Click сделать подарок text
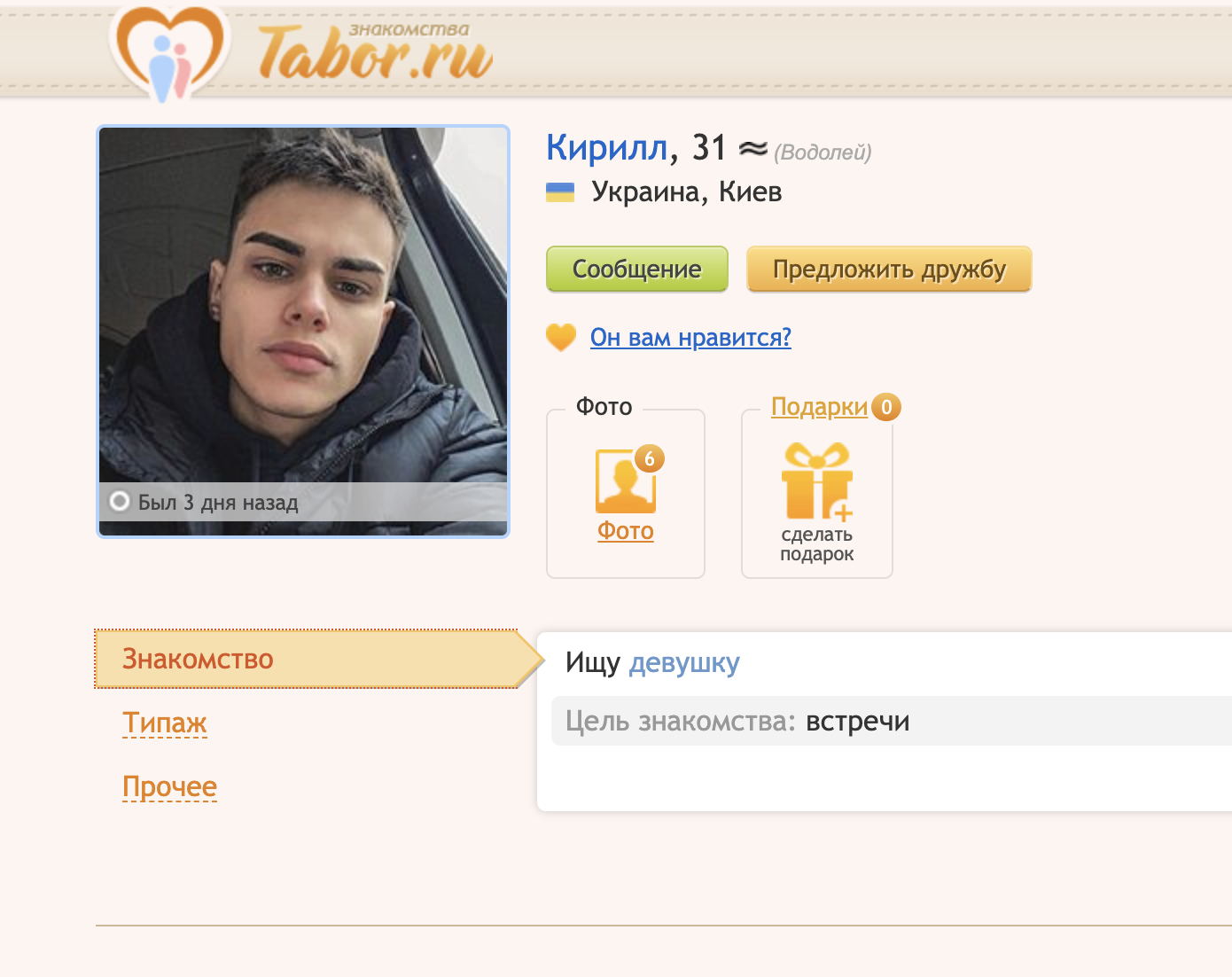Image resolution: width=1232 pixels, height=977 pixels. [x=817, y=544]
